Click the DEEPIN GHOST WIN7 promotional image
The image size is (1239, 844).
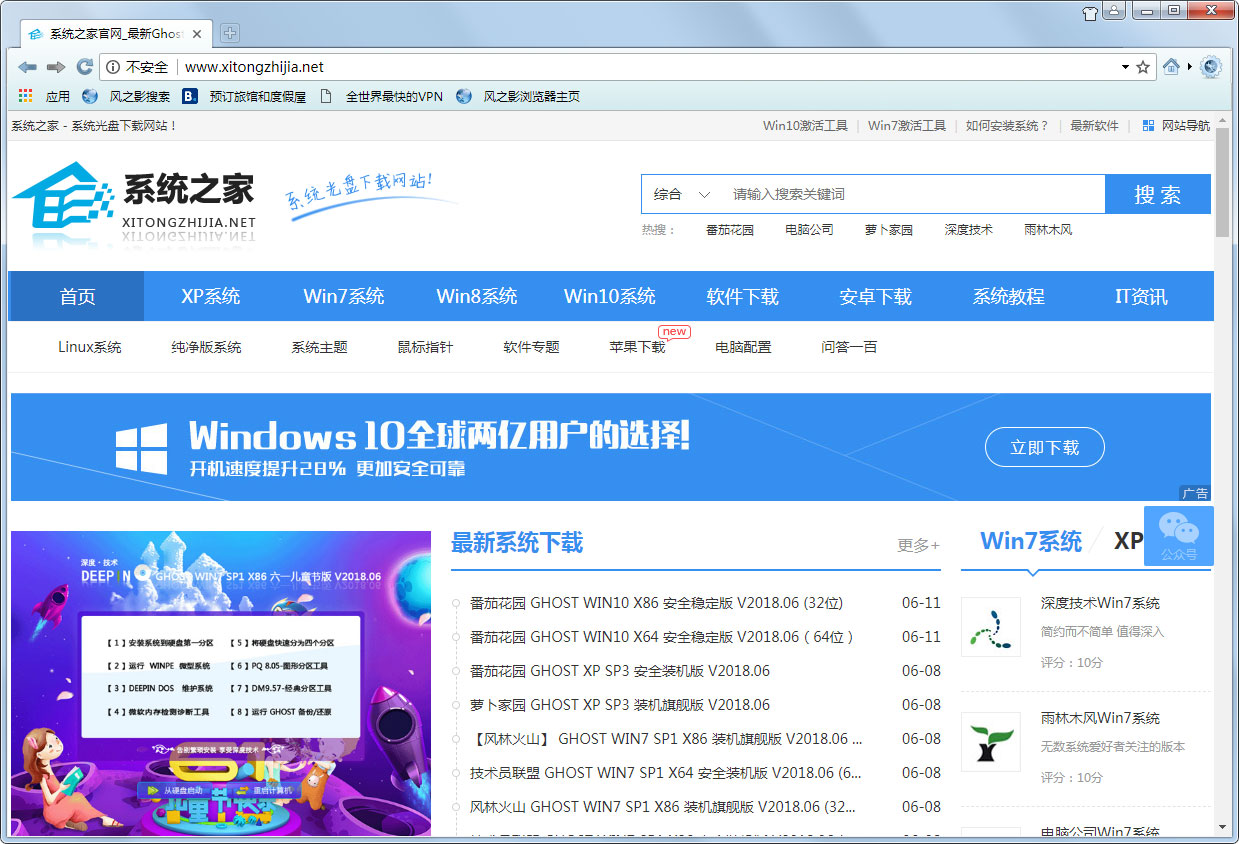(221, 683)
